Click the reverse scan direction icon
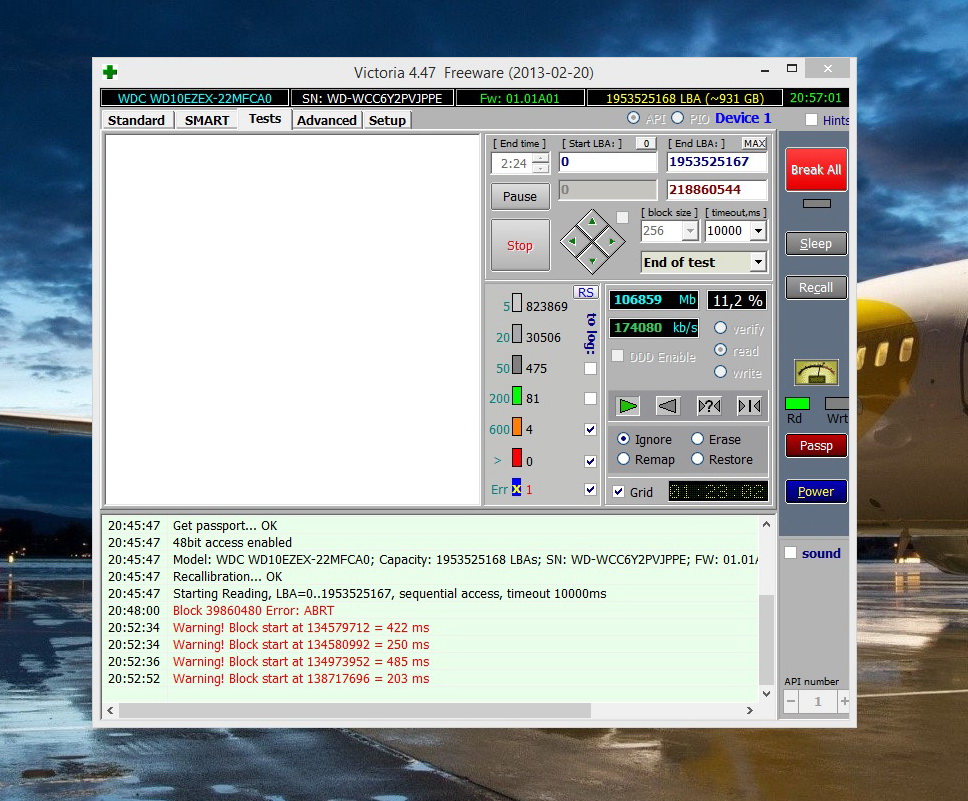The width and height of the screenshot is (968, 801). (x=668, y=405)
